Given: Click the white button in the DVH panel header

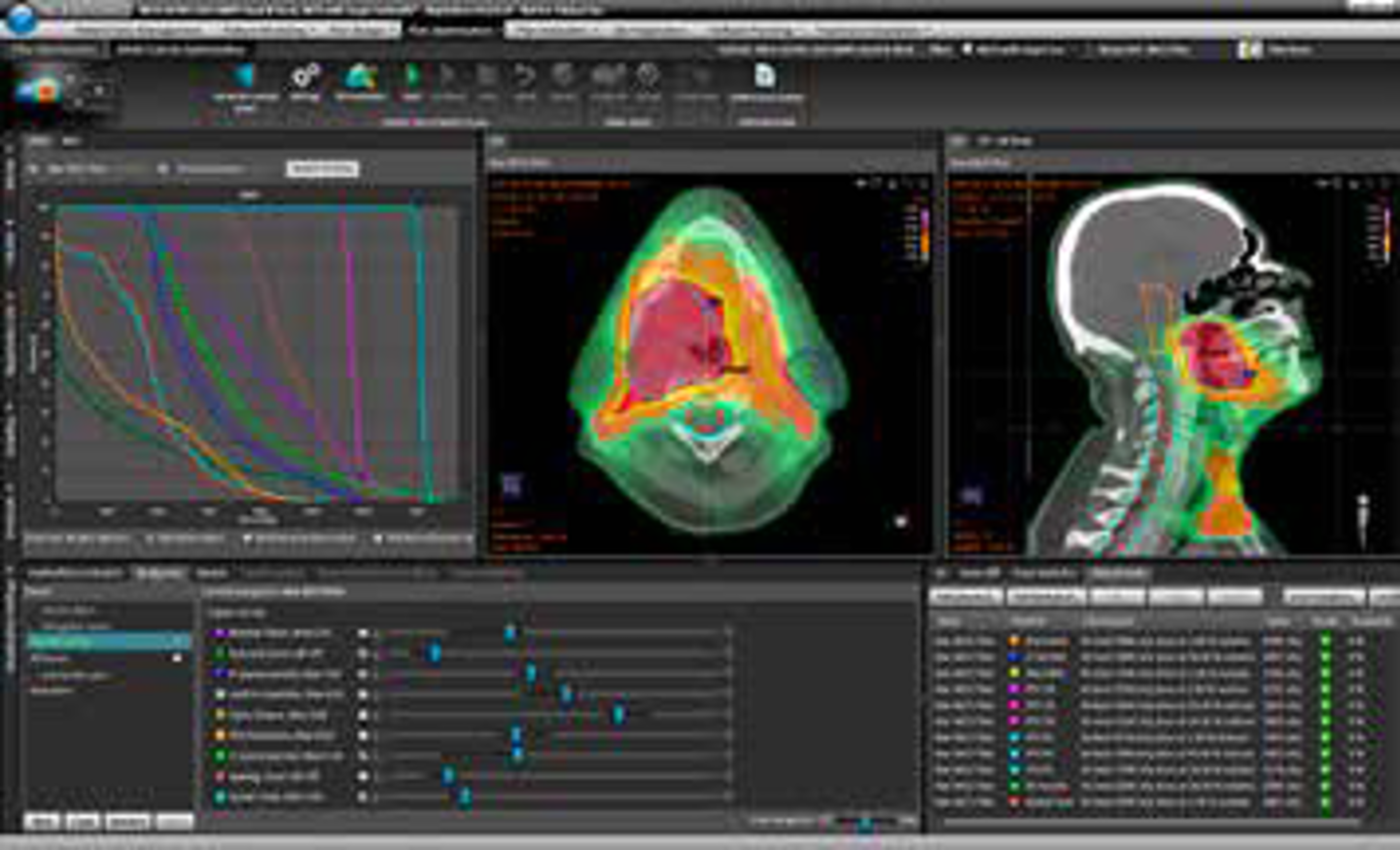Looking at the screenshot, I should pyautogui.click(x=322, y=169).
